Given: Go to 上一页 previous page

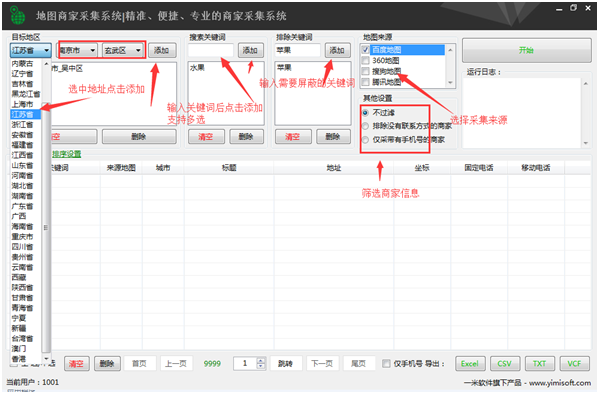Looking at the screenshot, I should click(x=176, y=363).
